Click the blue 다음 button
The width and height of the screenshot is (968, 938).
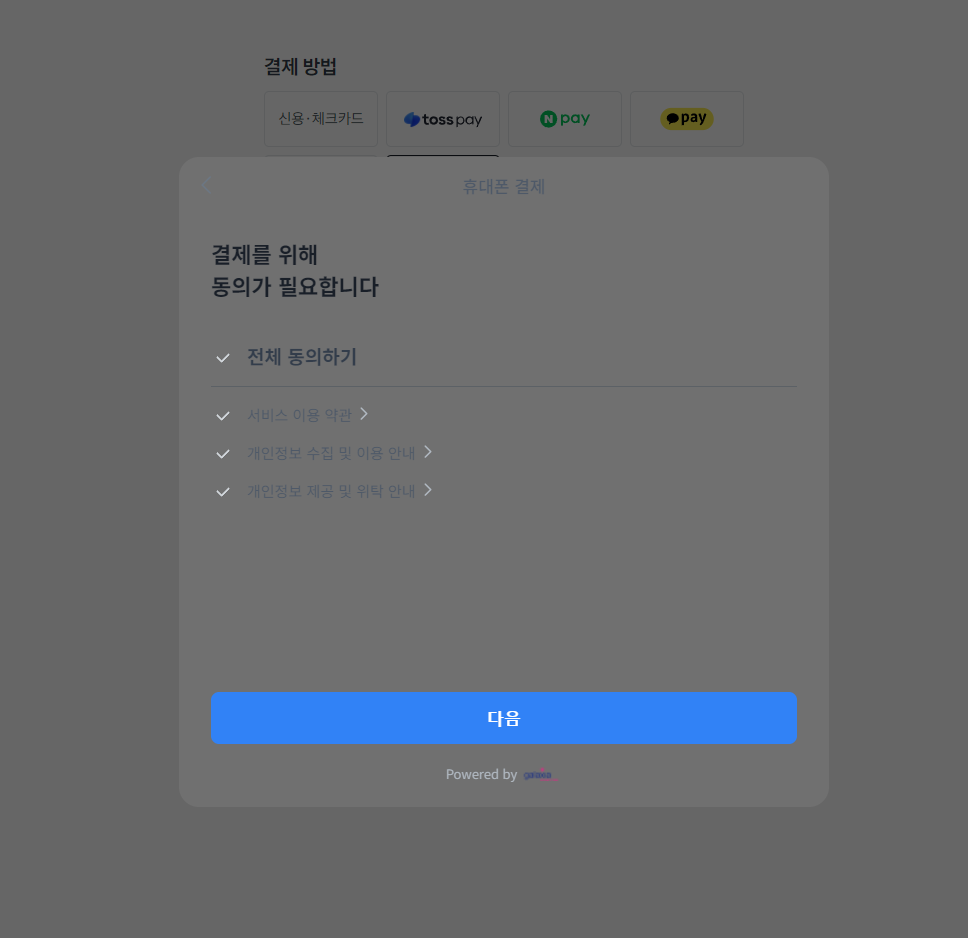pos(504,718)
